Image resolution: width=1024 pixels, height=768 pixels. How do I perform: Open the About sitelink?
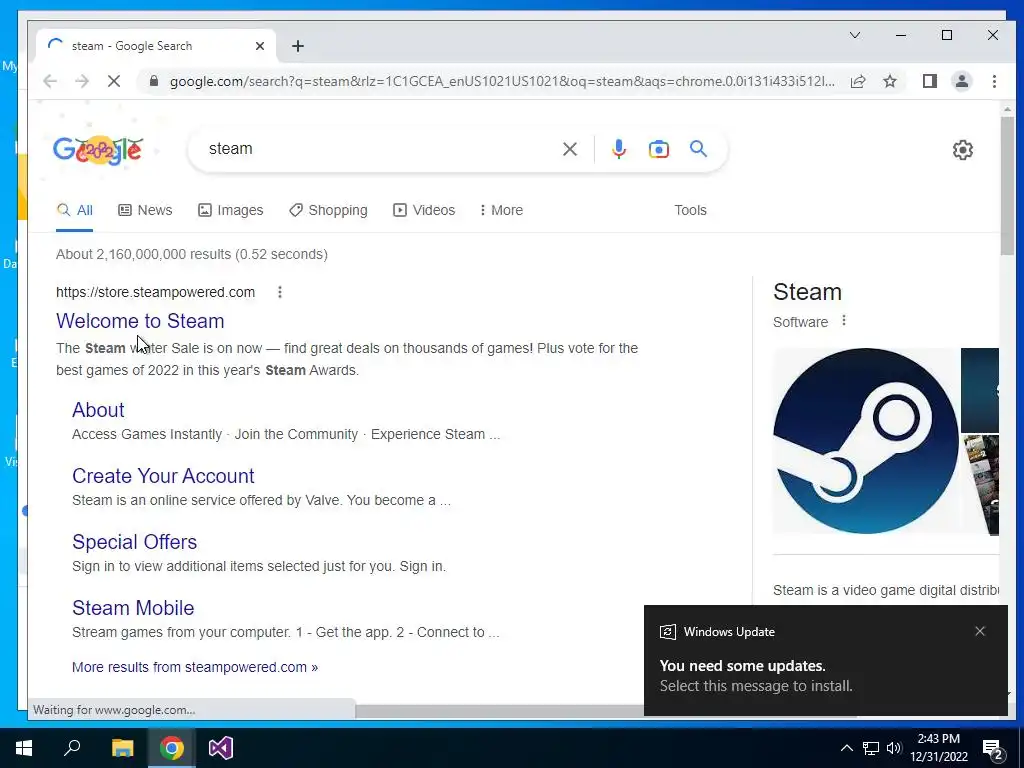[98, 410]
